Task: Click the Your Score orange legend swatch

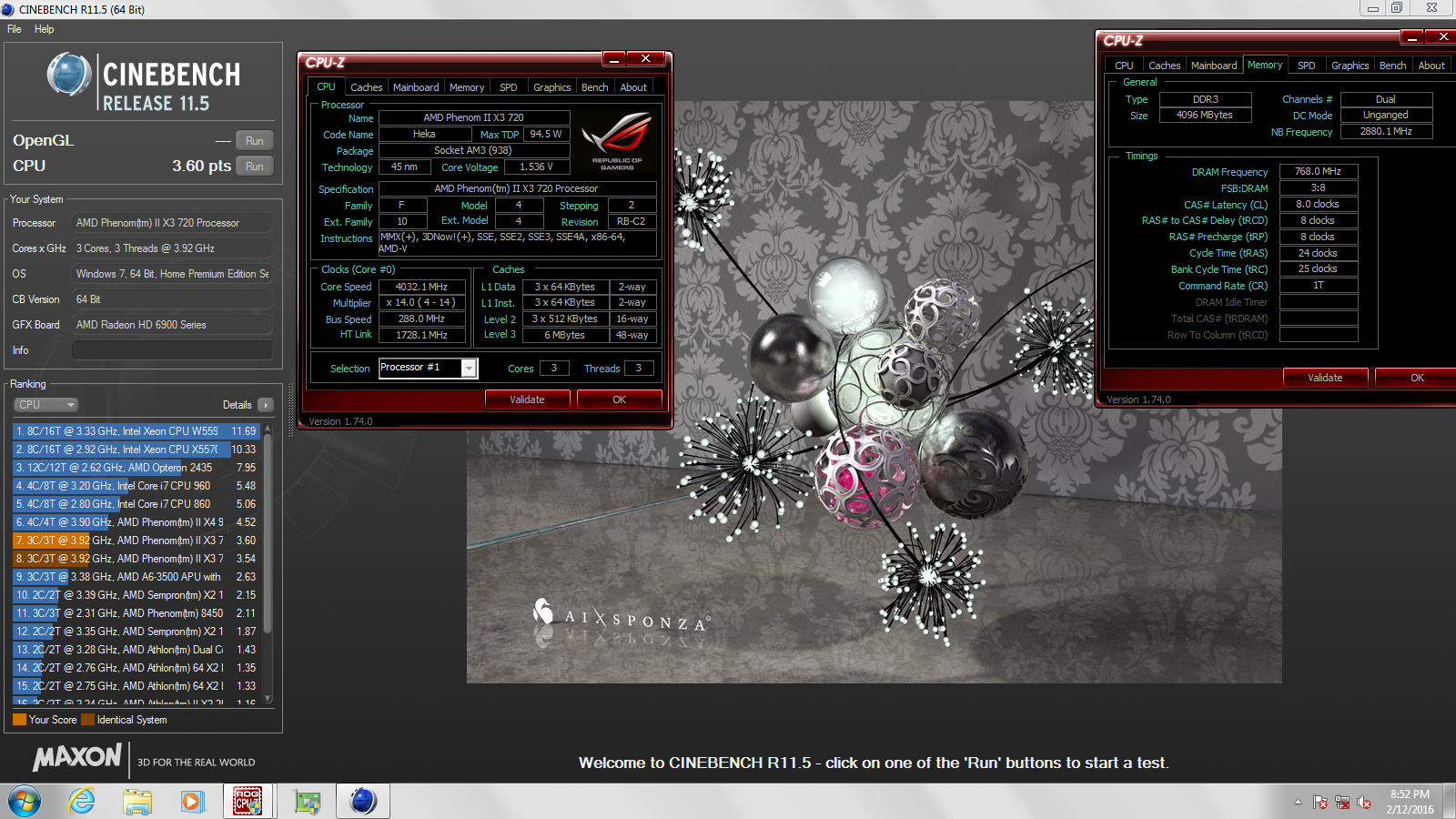Action: 19,720
